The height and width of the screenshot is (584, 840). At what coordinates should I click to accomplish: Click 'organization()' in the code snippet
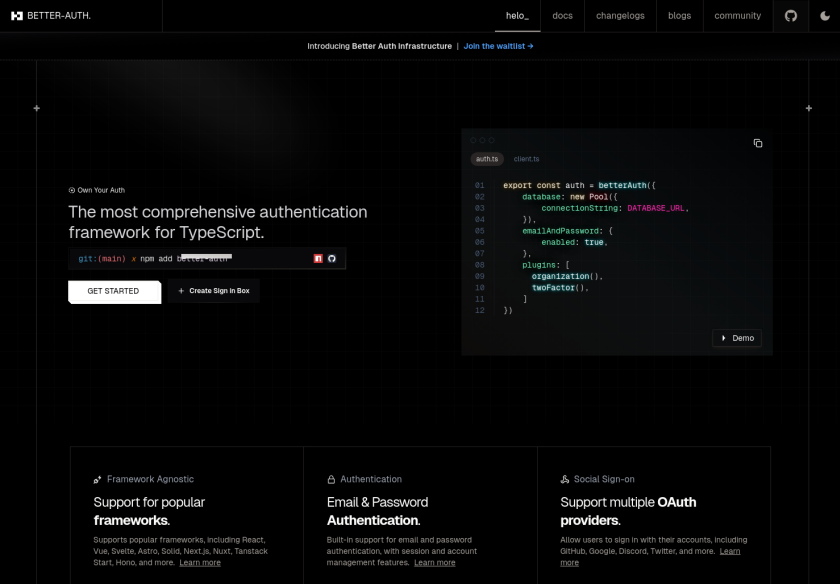(x=567, y=276)
